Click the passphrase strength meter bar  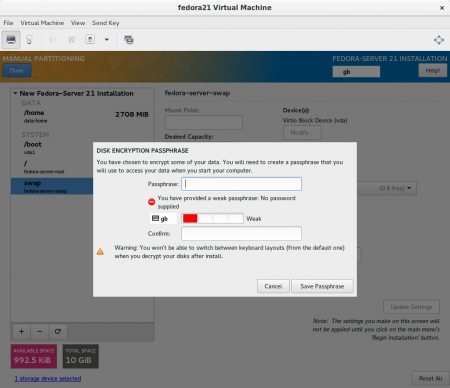point(212,219)
